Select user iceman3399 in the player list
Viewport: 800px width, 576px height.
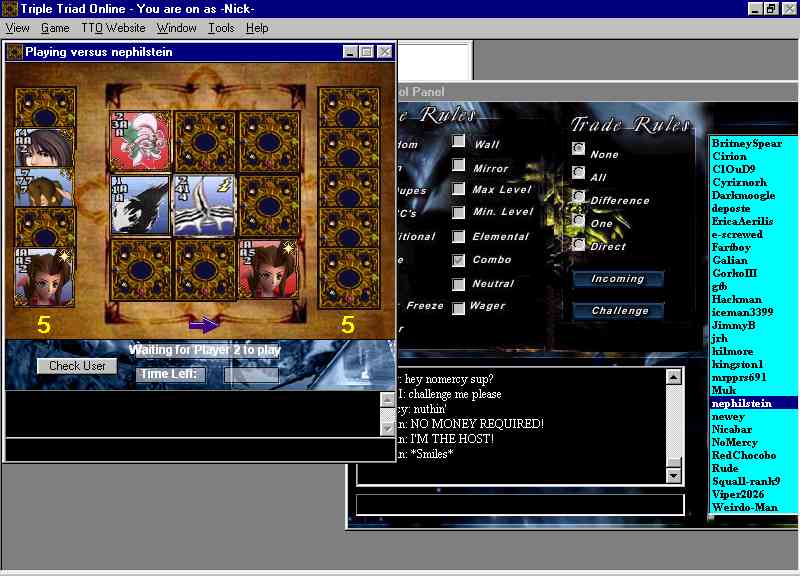(743, 312)
